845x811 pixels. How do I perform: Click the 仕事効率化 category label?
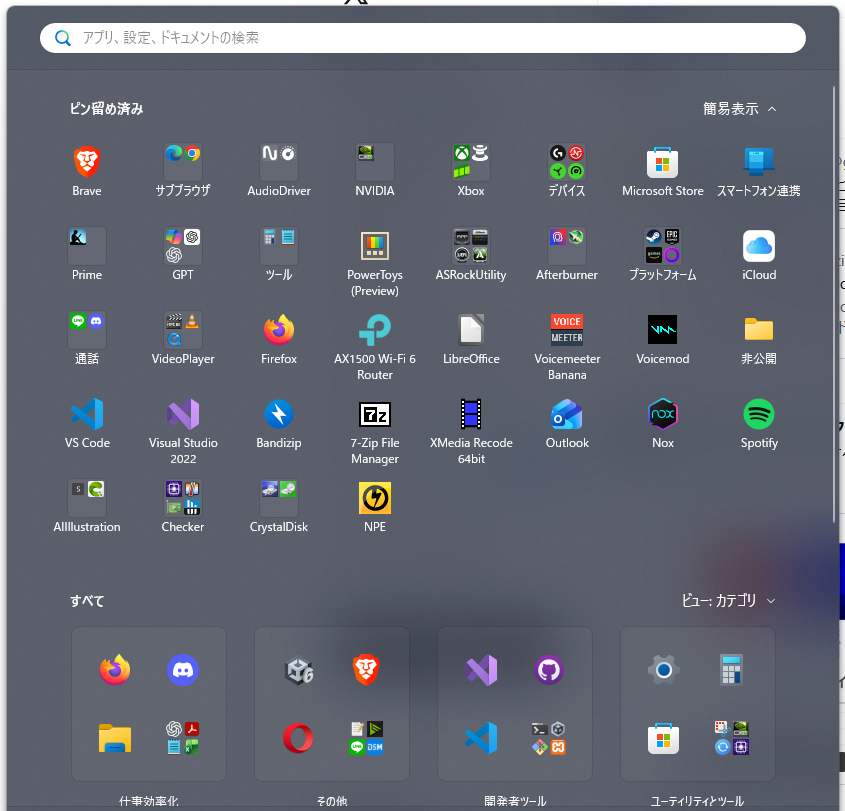149,801
